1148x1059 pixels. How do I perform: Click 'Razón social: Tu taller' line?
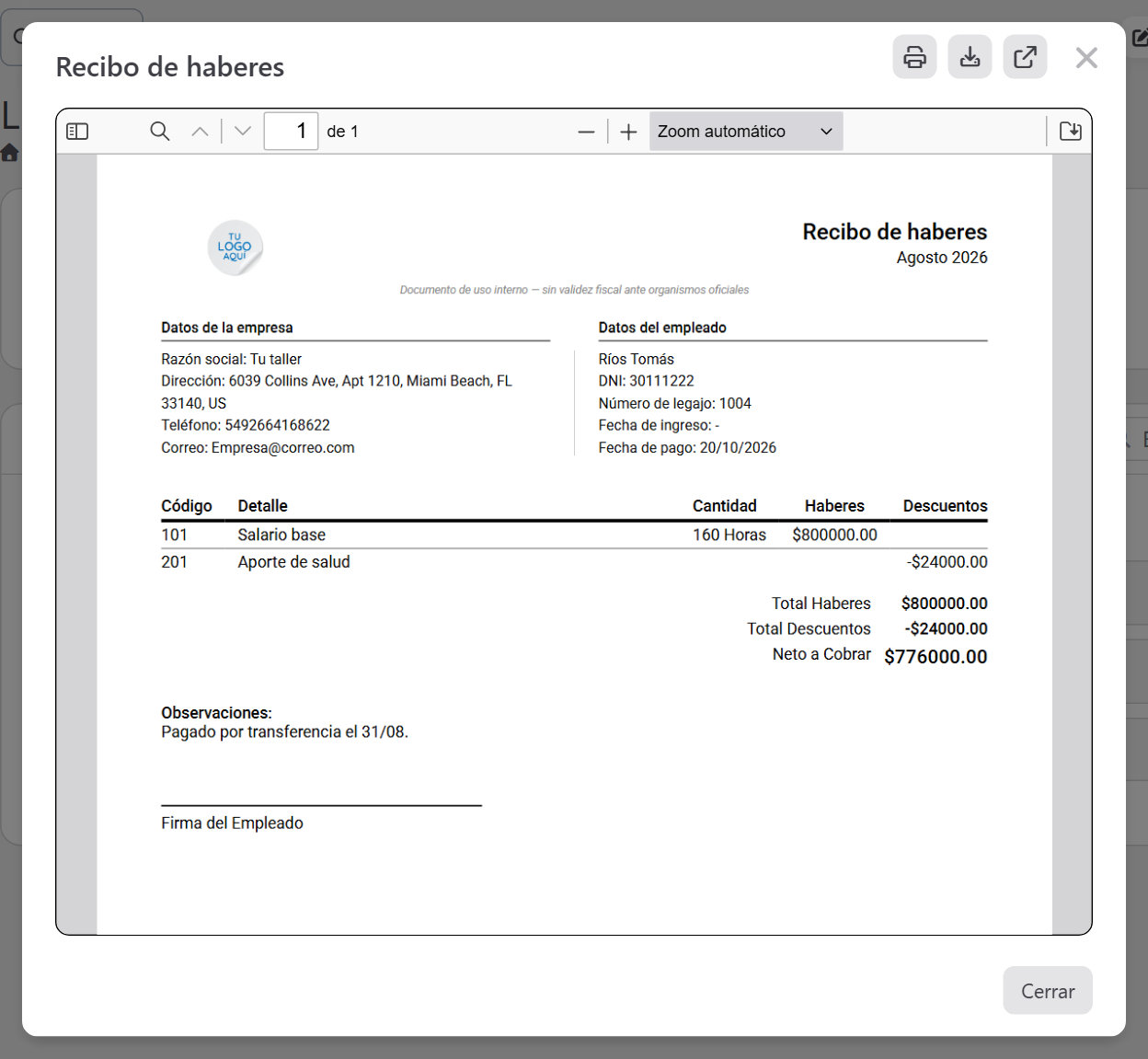(x=232, y=359)
